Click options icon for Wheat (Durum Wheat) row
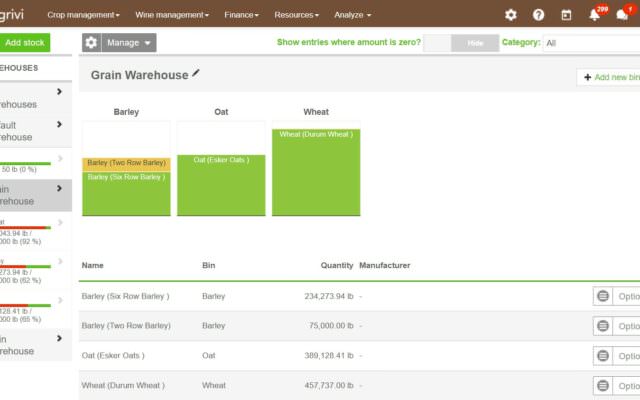Image resolution: width=640 pixels, height=400 pixels. (x=603, y=385)
